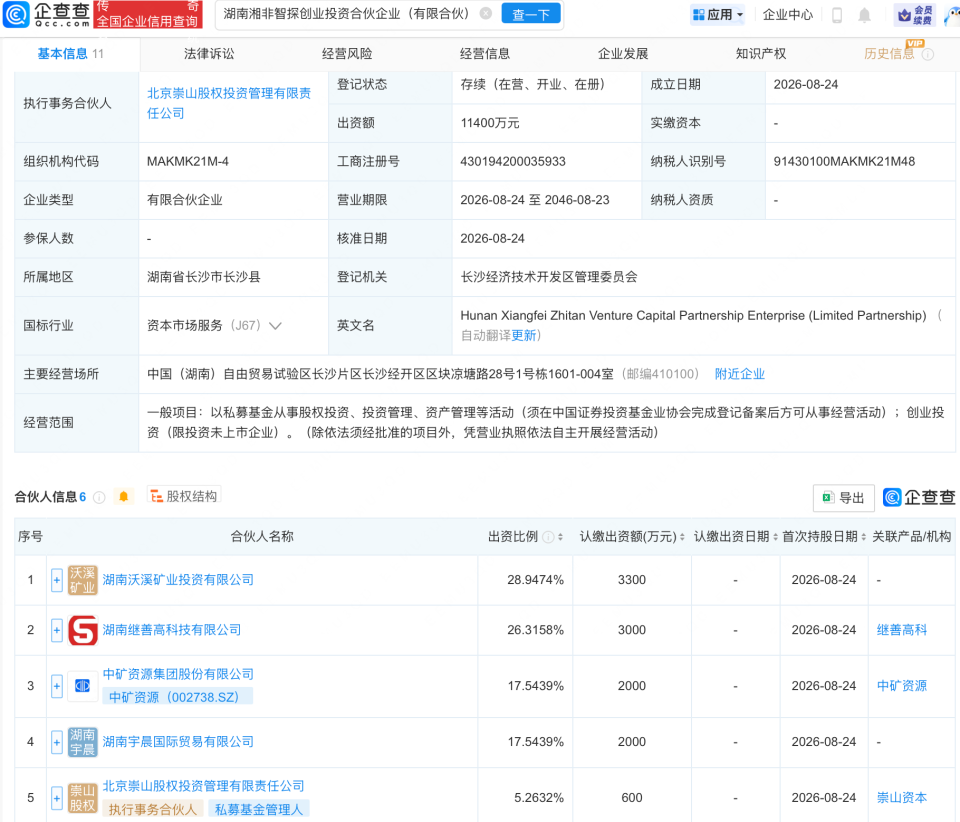Switch to the 法律诉讼 tab

click(x=209, y=54)
